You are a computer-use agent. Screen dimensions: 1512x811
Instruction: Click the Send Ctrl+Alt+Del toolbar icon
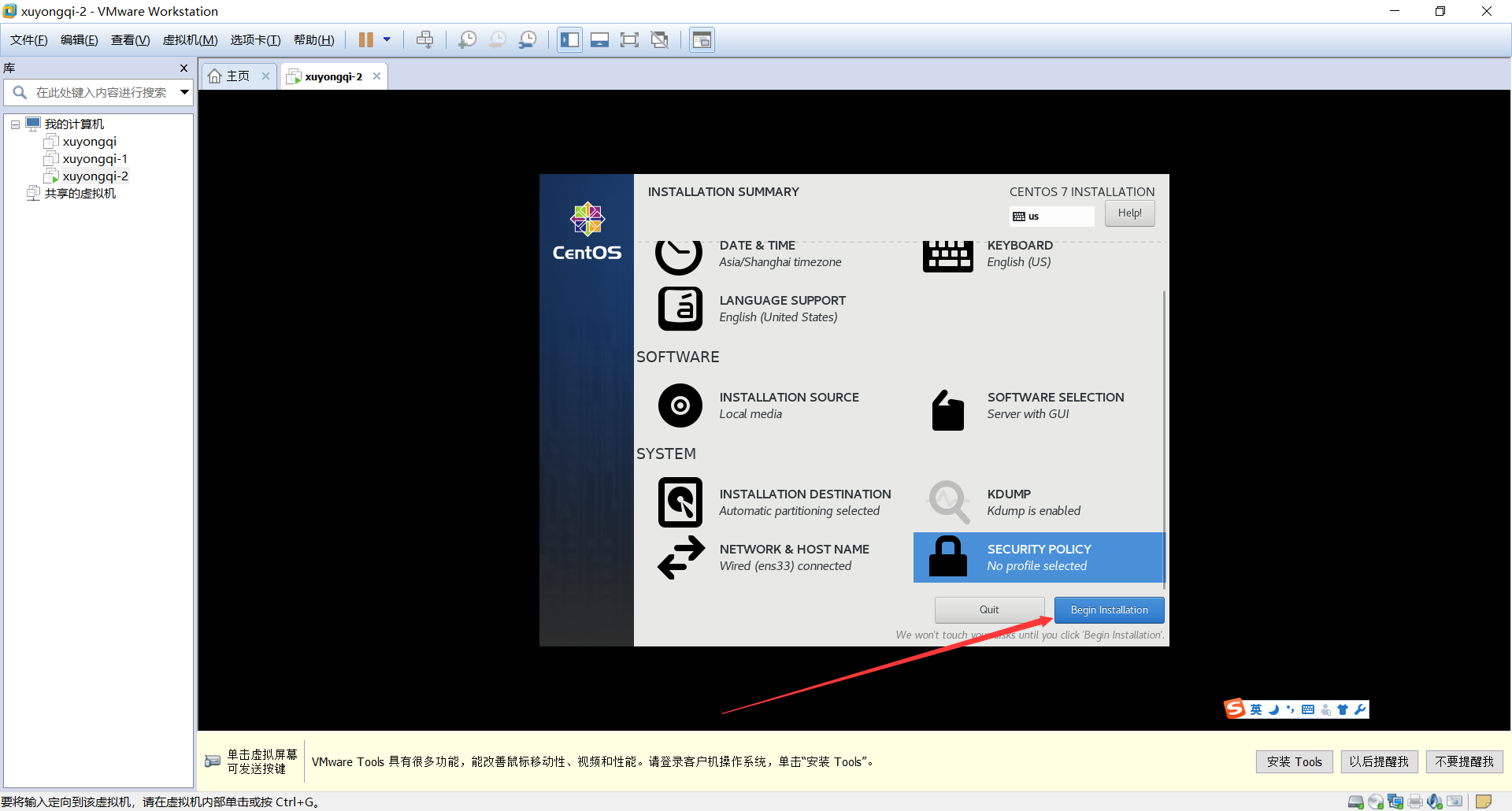click(x=424, y=39)
